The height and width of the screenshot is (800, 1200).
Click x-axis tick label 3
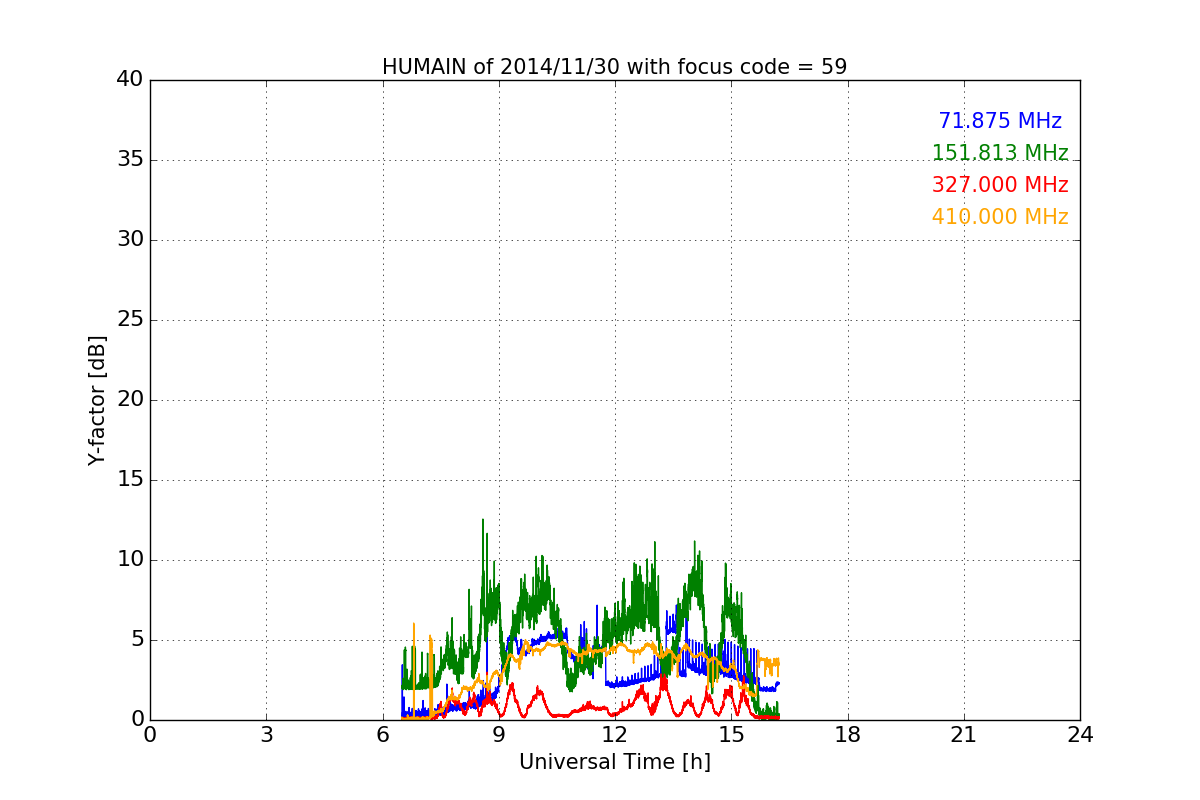[266, 735]
